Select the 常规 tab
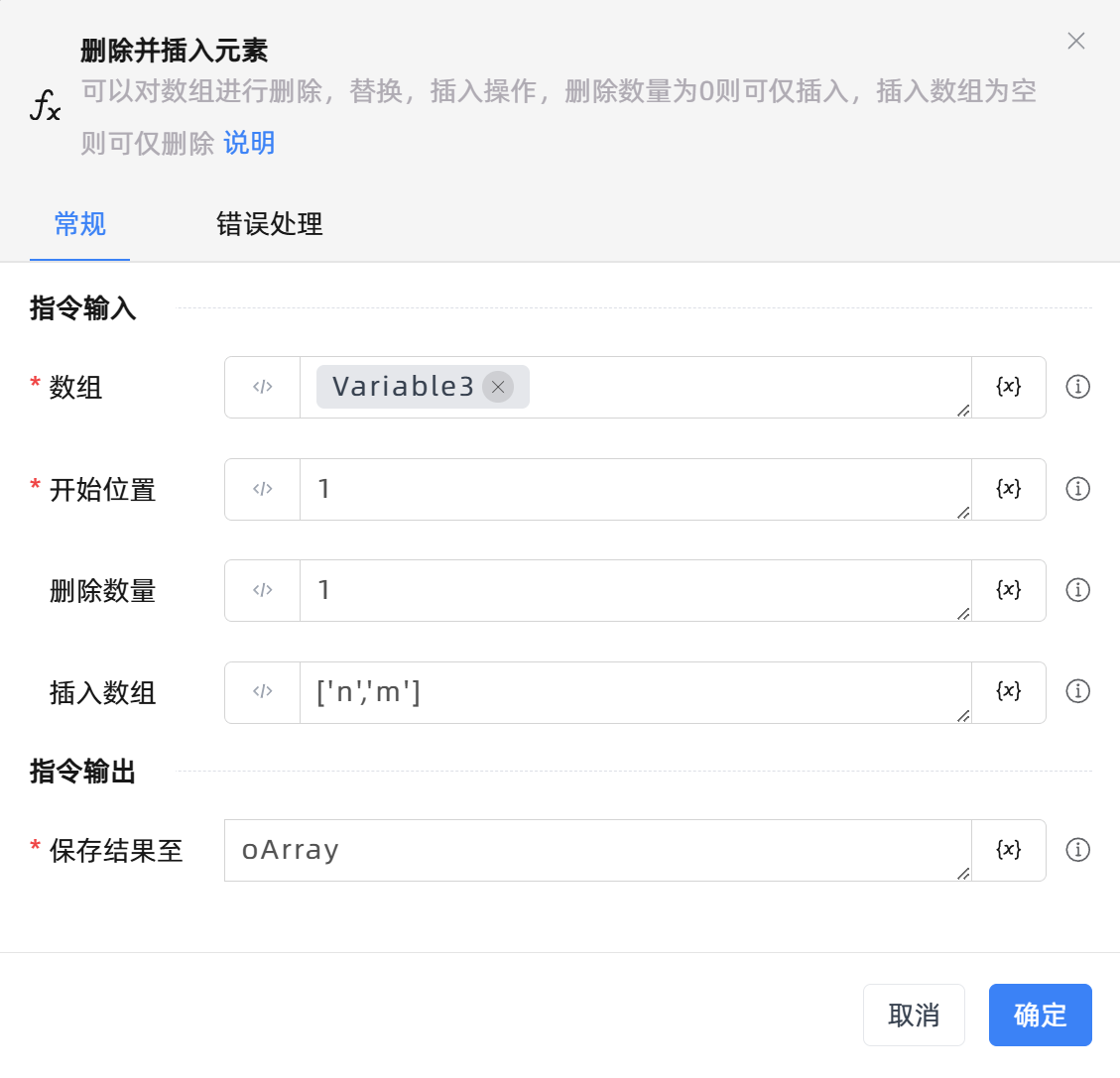This screenshot has width=1120, height=1078. [x=80, y=224]
